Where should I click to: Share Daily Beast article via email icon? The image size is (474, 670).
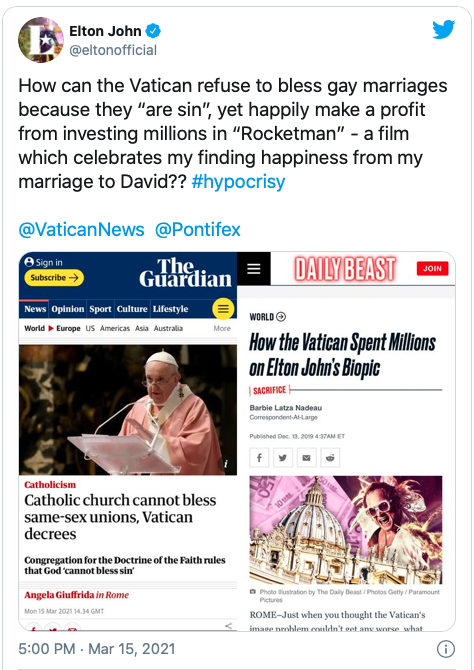(x=306, y=458)
